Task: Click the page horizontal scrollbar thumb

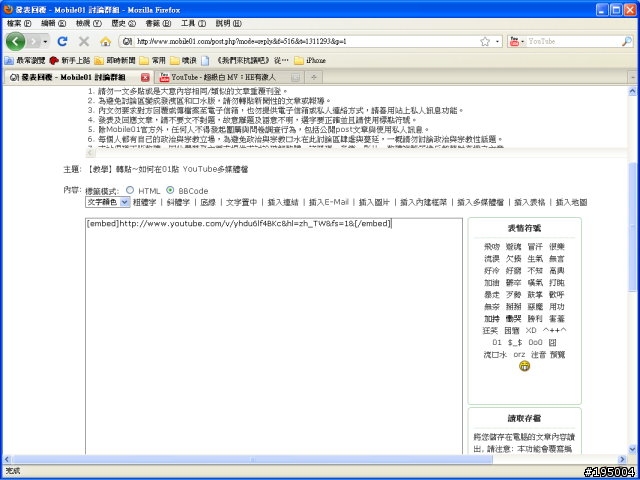Action: [x=252, y=459]
